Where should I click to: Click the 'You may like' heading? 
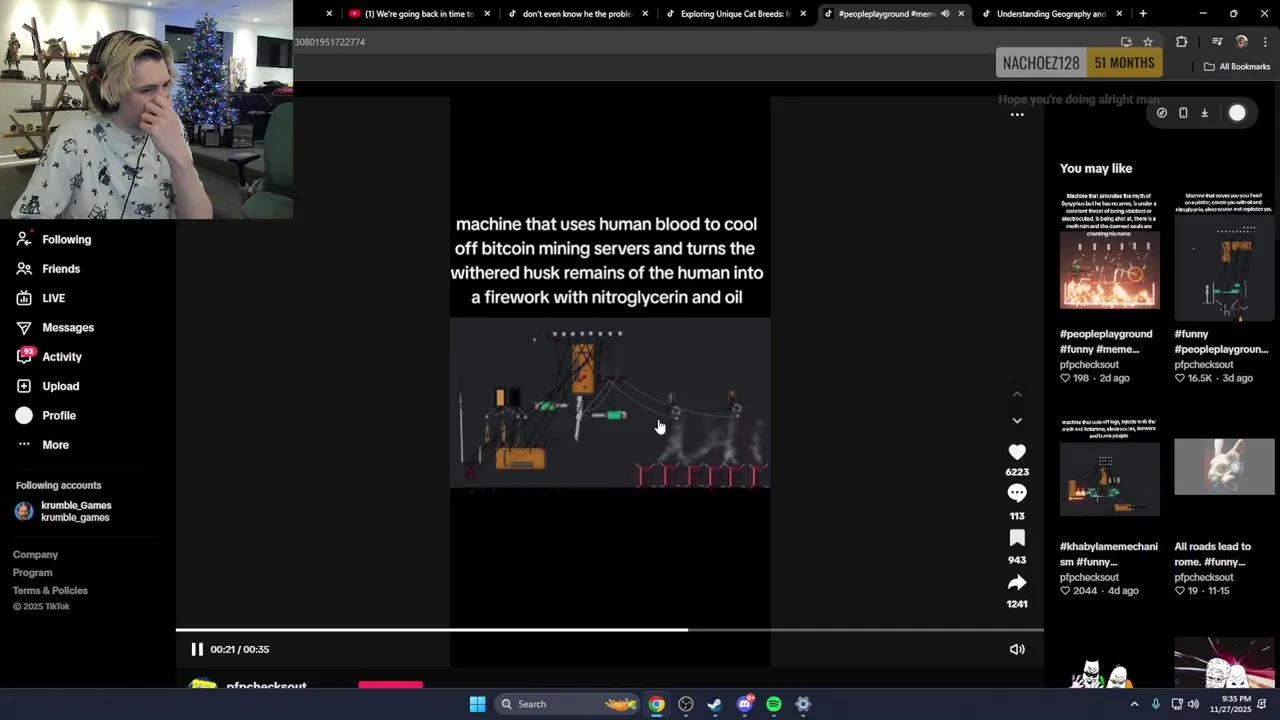pos(1096,168)
